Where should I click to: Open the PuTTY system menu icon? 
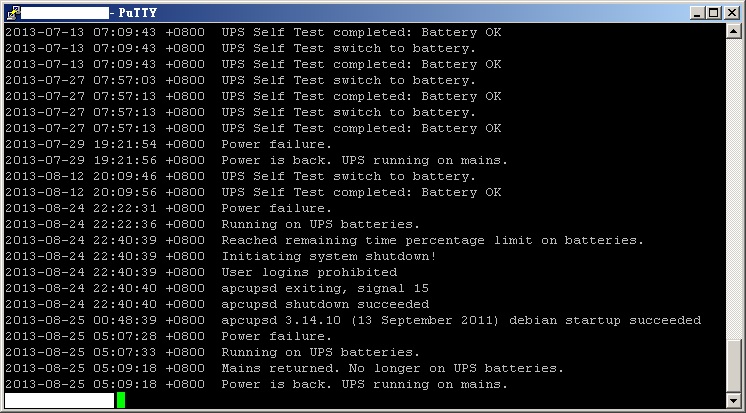(11, 12)
